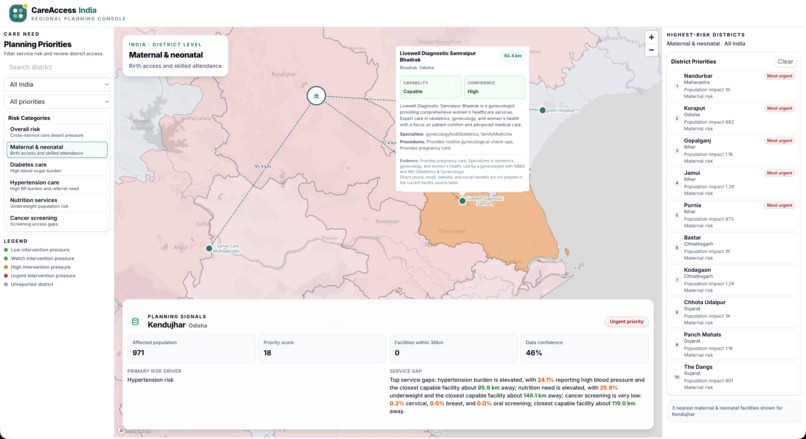Click the 92.4 km distance badge

point(512,56)
